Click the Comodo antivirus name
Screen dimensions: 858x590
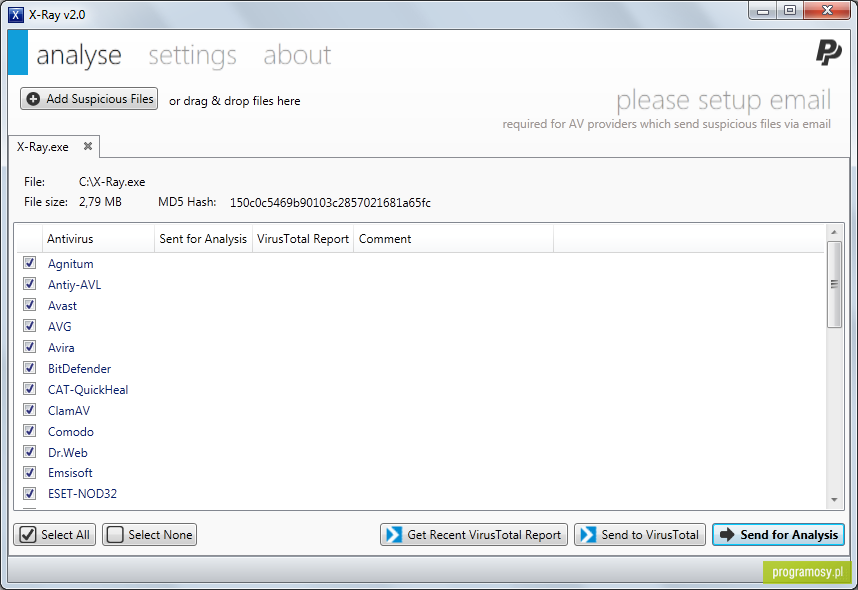(71, 432)
